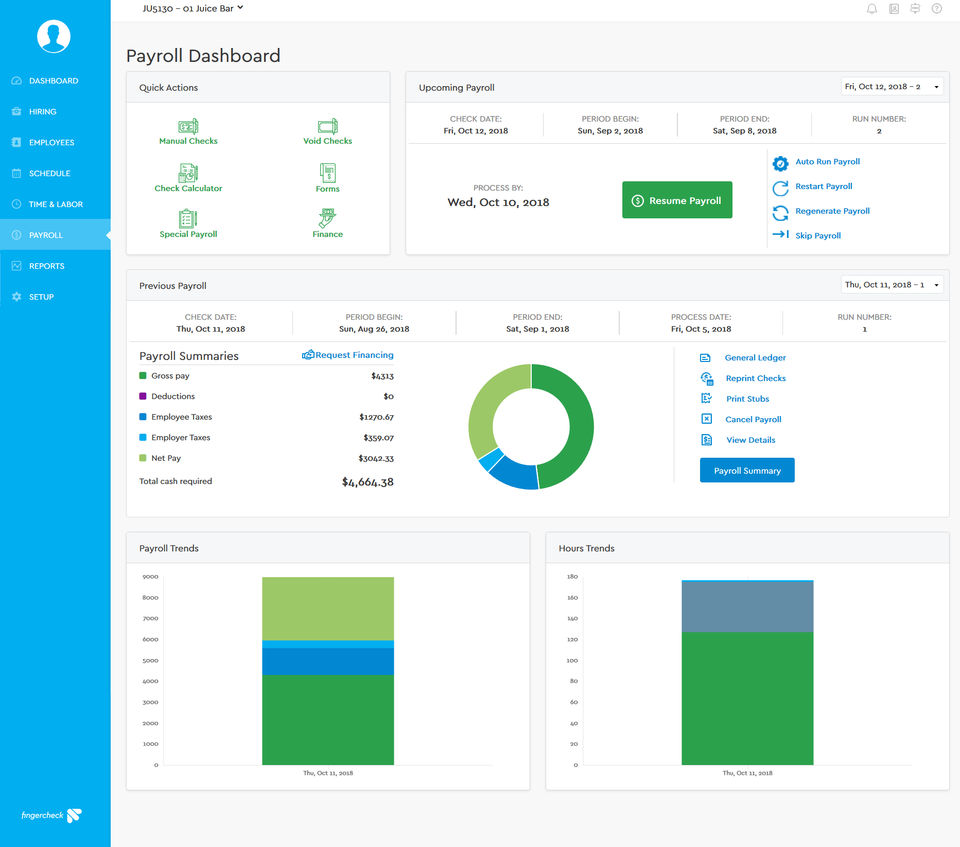This screenshot has height=847, width=960.
Task: Open the Upcoming Payroll date dropdown
Action: point(892,87)
